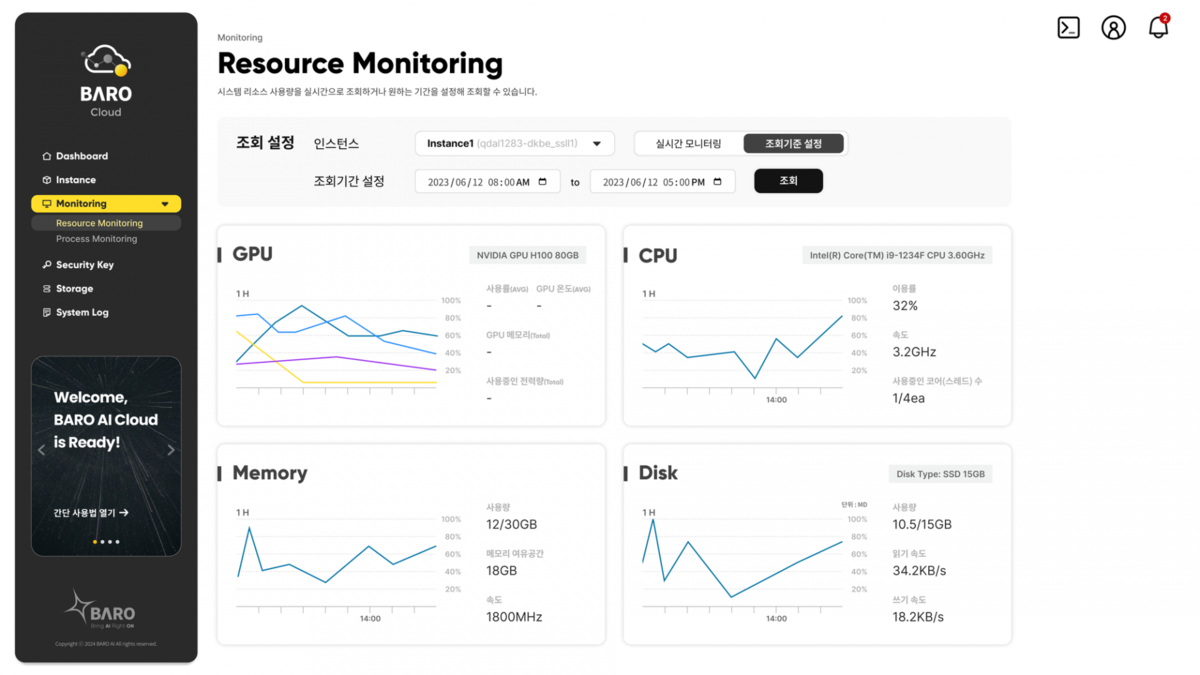Open the notifications bell
The image size is (1200, 675).
click(1158, 28)
